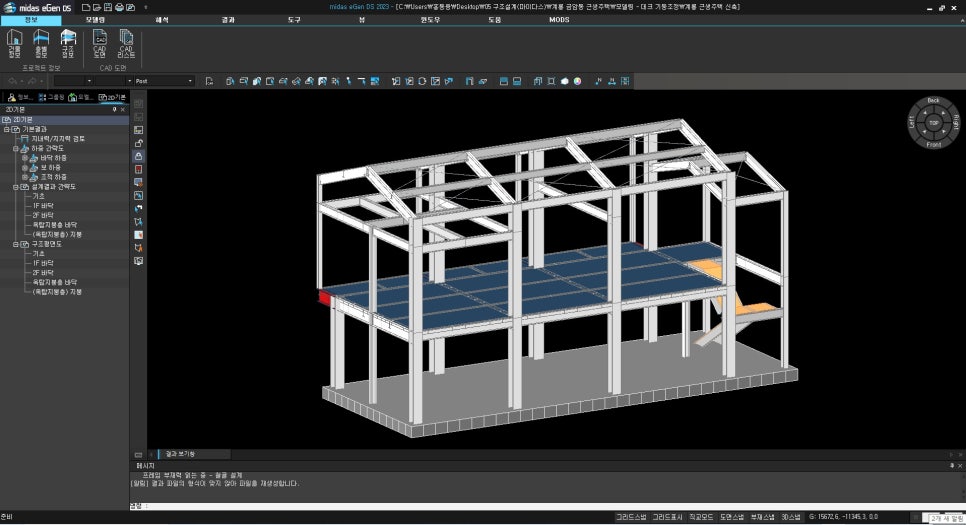Select 지내력/지지력 검토 tree item
966x525 pixels.
click(58, 139)
